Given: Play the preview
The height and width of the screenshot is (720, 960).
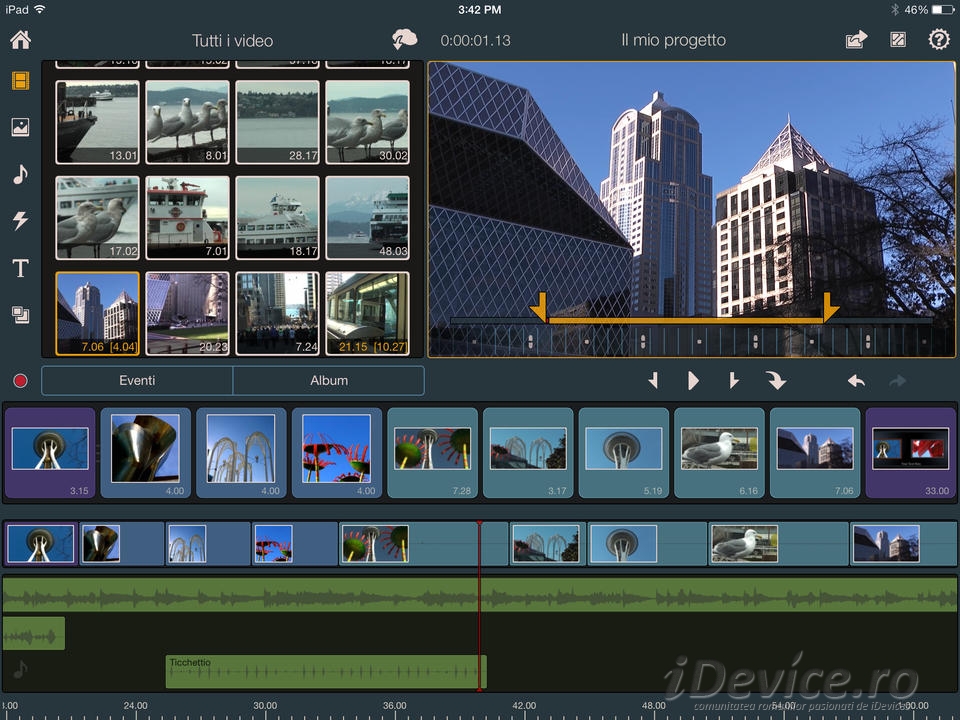Looking at the screenshot, I should coord(693,380).
